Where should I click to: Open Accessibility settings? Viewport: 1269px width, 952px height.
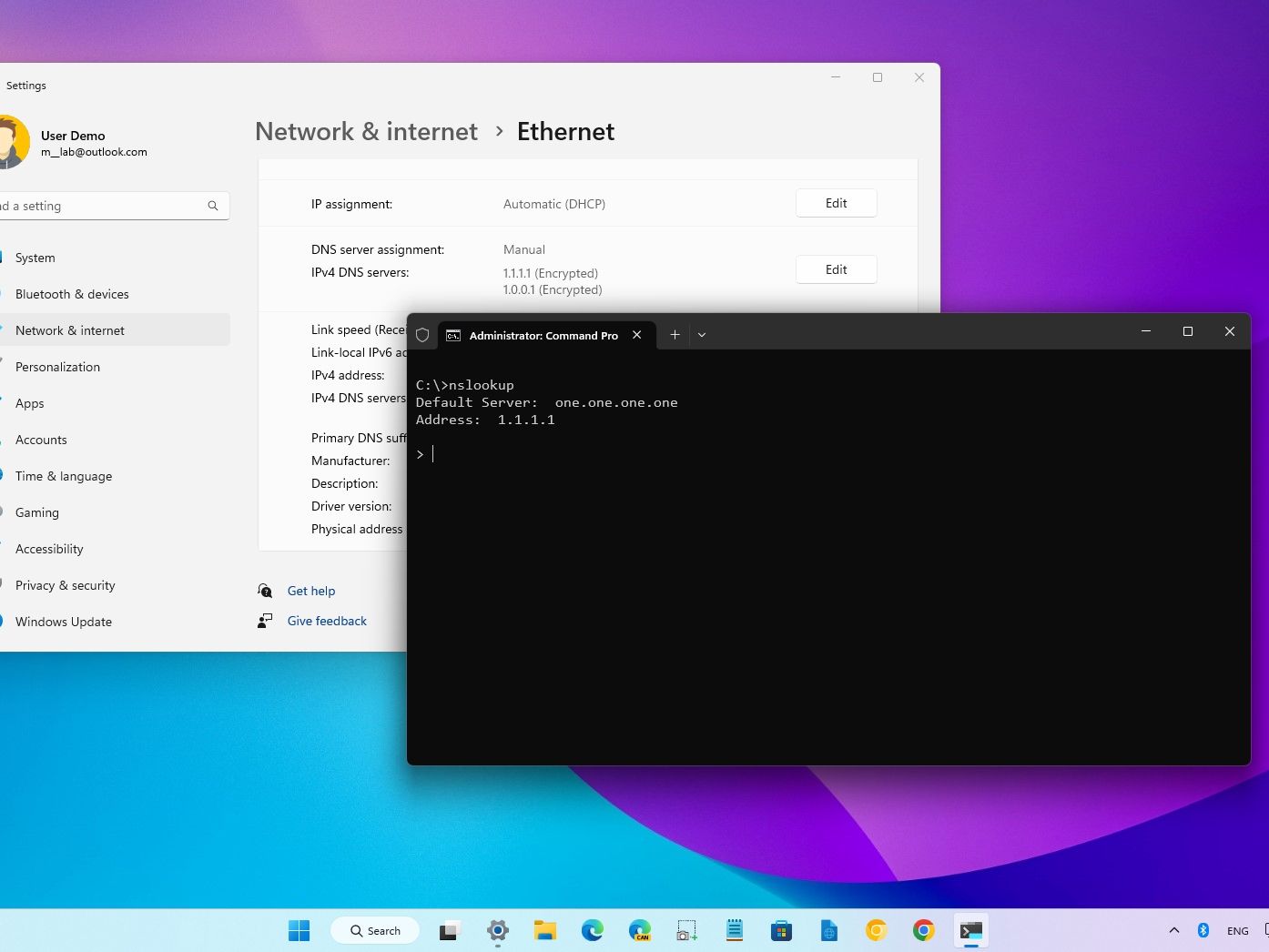coord(115,549)
